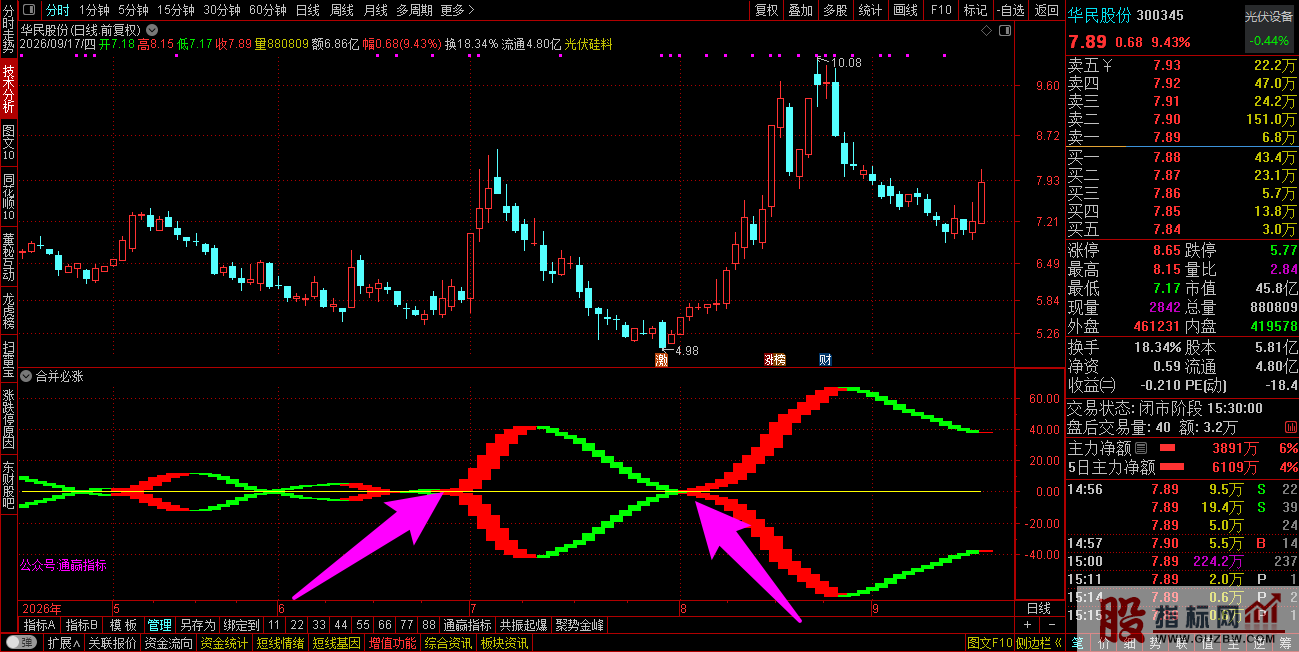This screenshot has height=652, width=1299.
Task: Open the 短线情绪 tab
Action: pyautogui.click(x=281, y=643)
